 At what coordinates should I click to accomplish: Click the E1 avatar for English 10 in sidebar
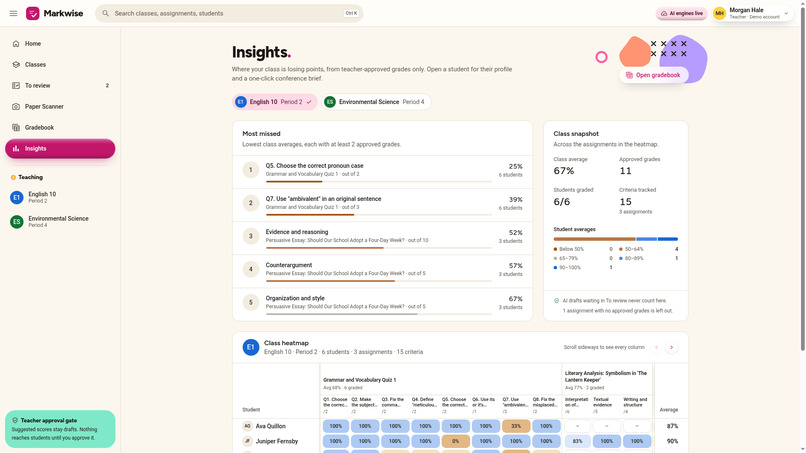click(16, 197)
